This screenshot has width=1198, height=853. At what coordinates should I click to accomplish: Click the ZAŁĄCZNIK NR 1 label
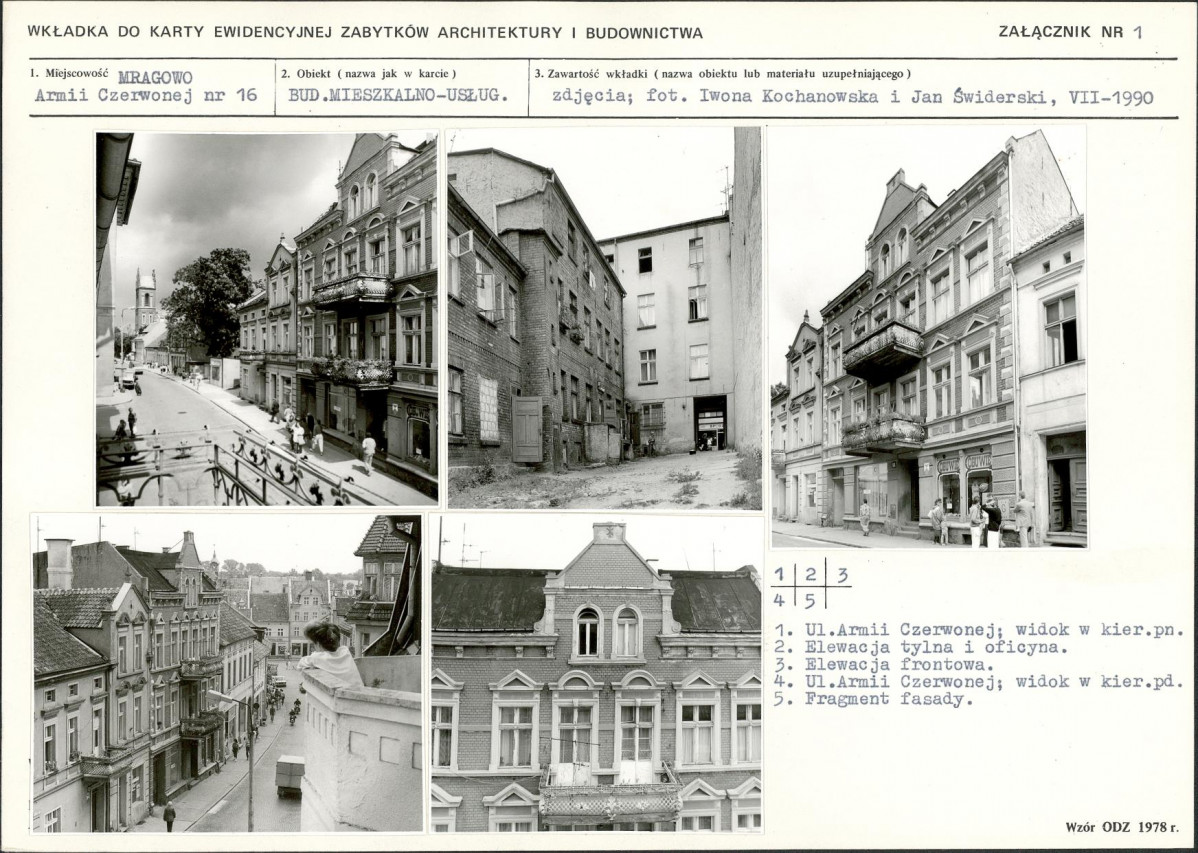click(1070, 32)
